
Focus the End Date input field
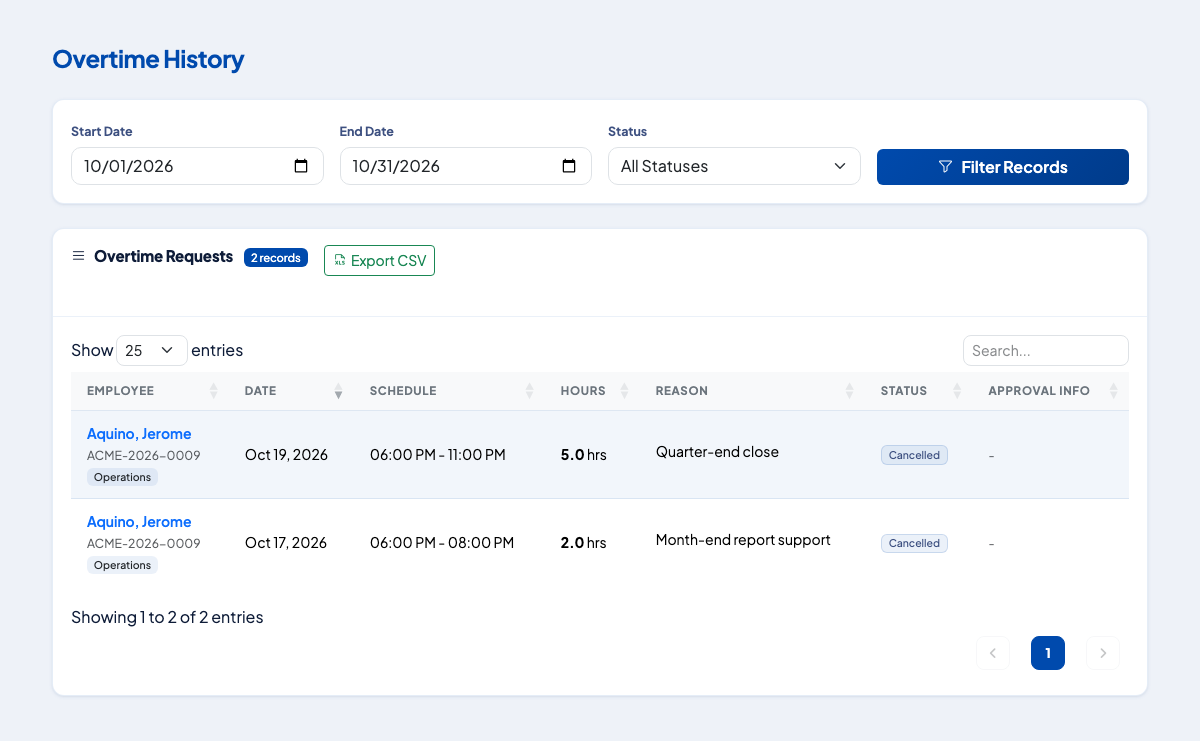click(466, 166)
